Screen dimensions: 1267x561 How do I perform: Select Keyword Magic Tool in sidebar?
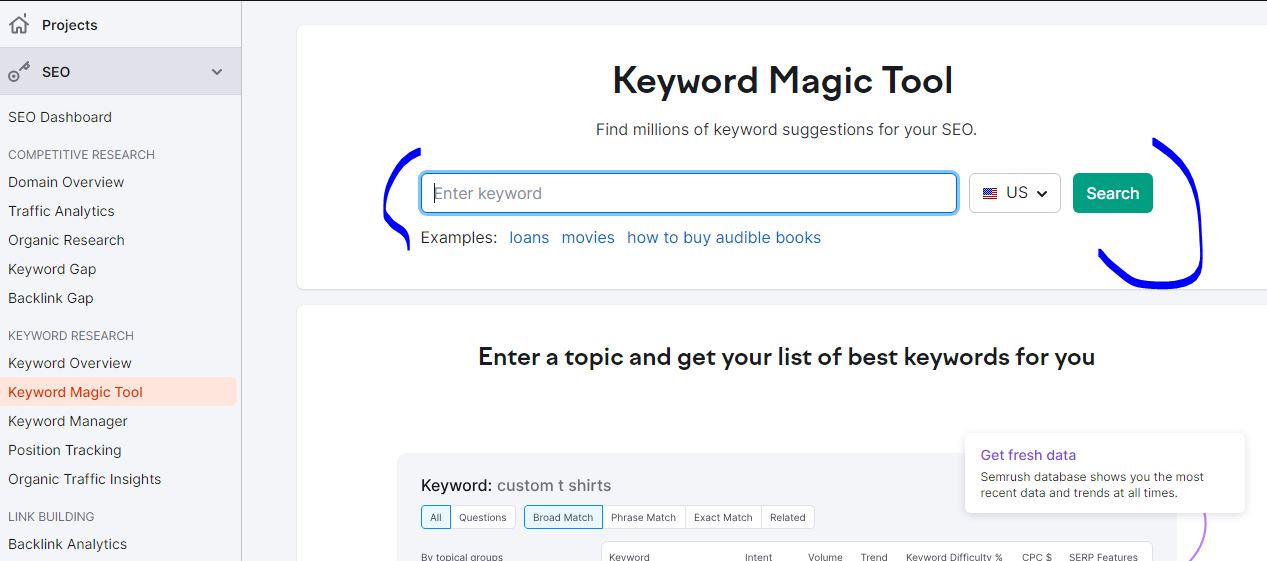pos(119,392)
